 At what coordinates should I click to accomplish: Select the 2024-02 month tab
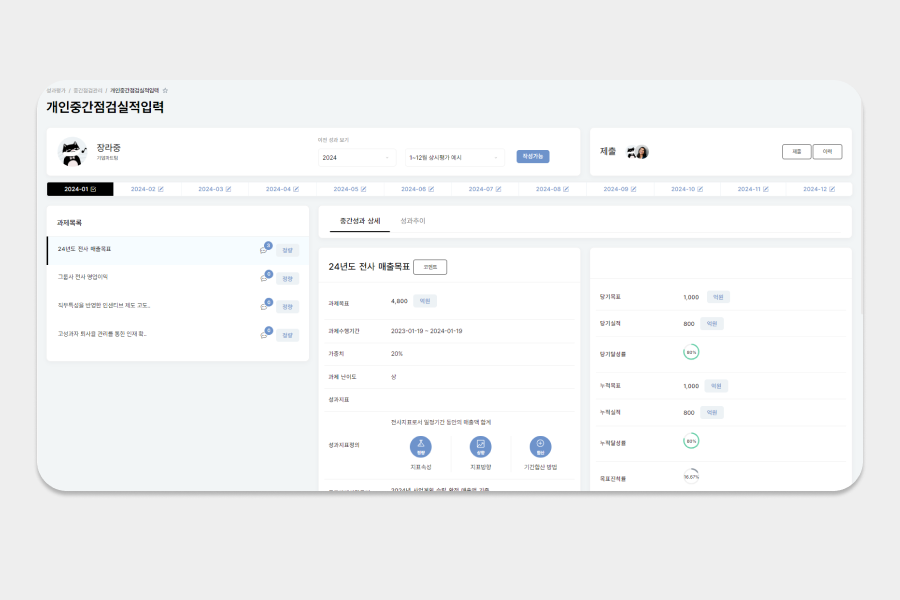[x=147, y=189]
